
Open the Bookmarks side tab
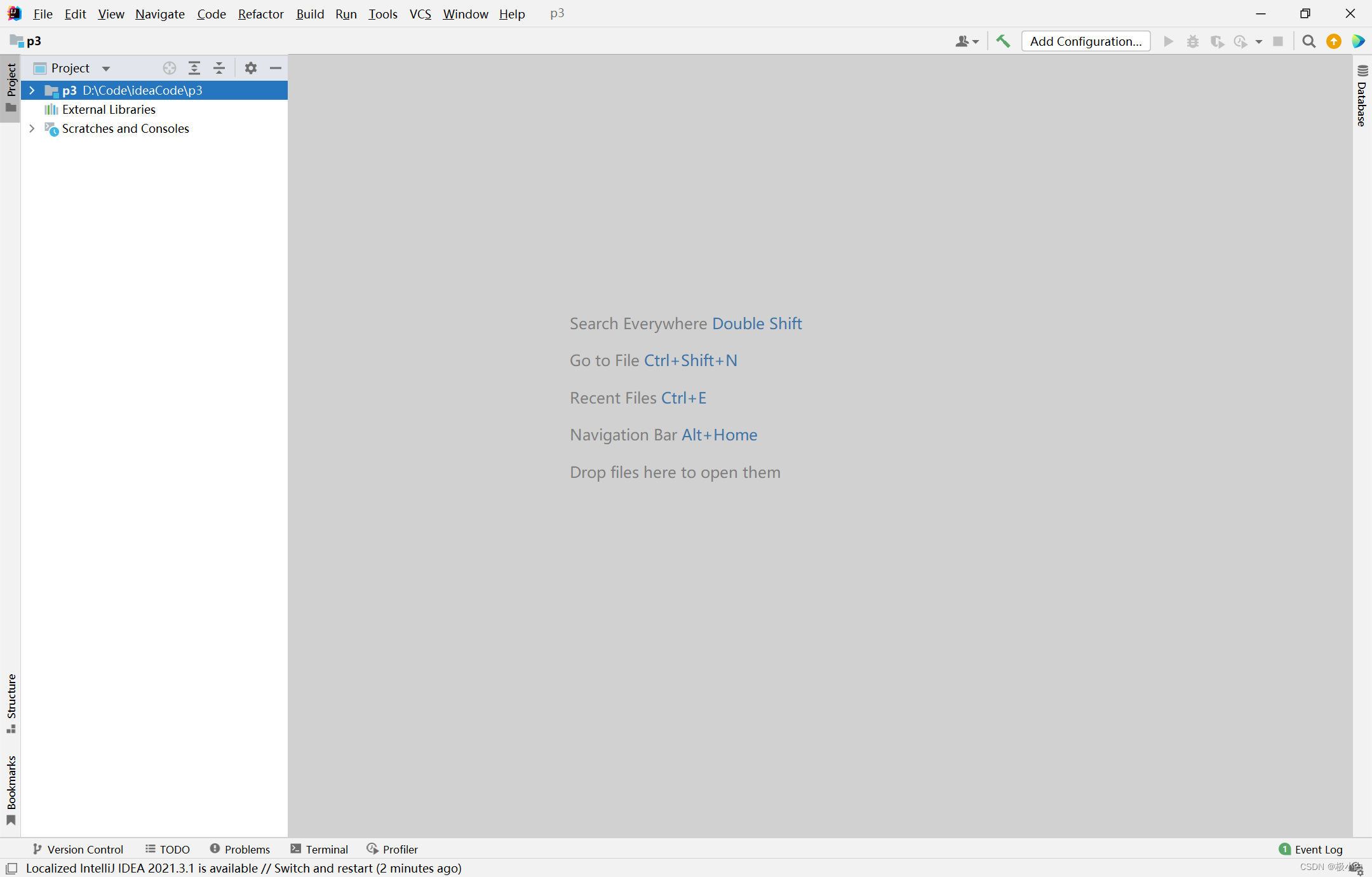click(11, 790)
